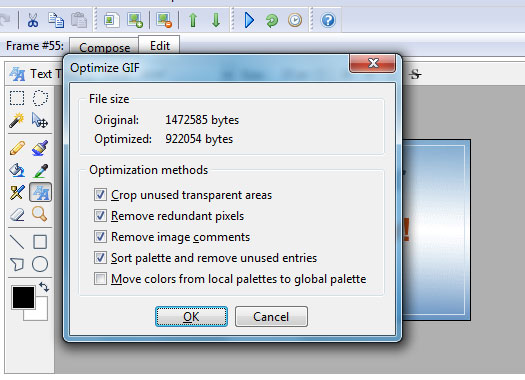
Task: Select the freeform lasso selection tool
Action: click(x=40, y=98)
